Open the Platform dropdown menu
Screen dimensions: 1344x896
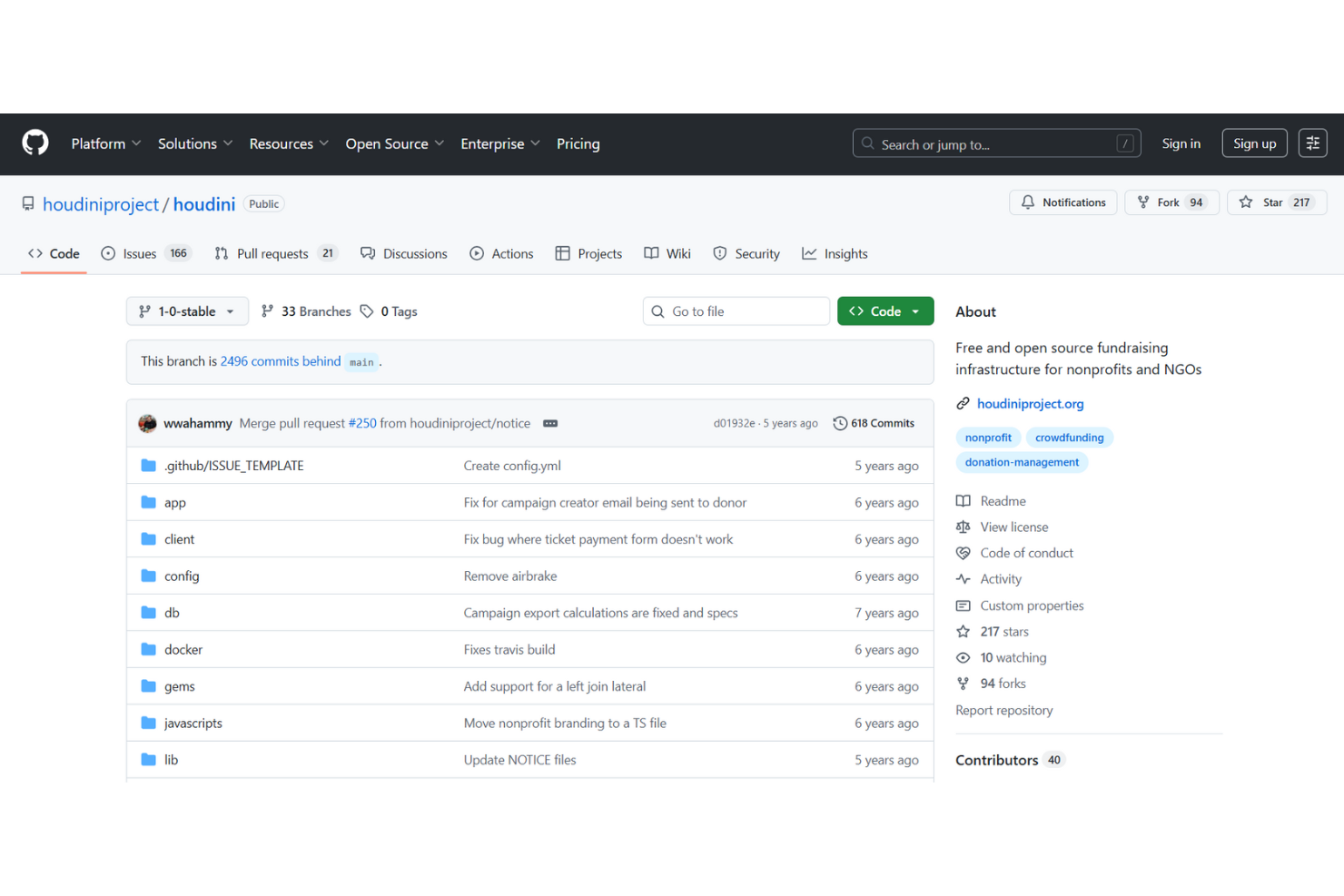click(x=106, y=143)
